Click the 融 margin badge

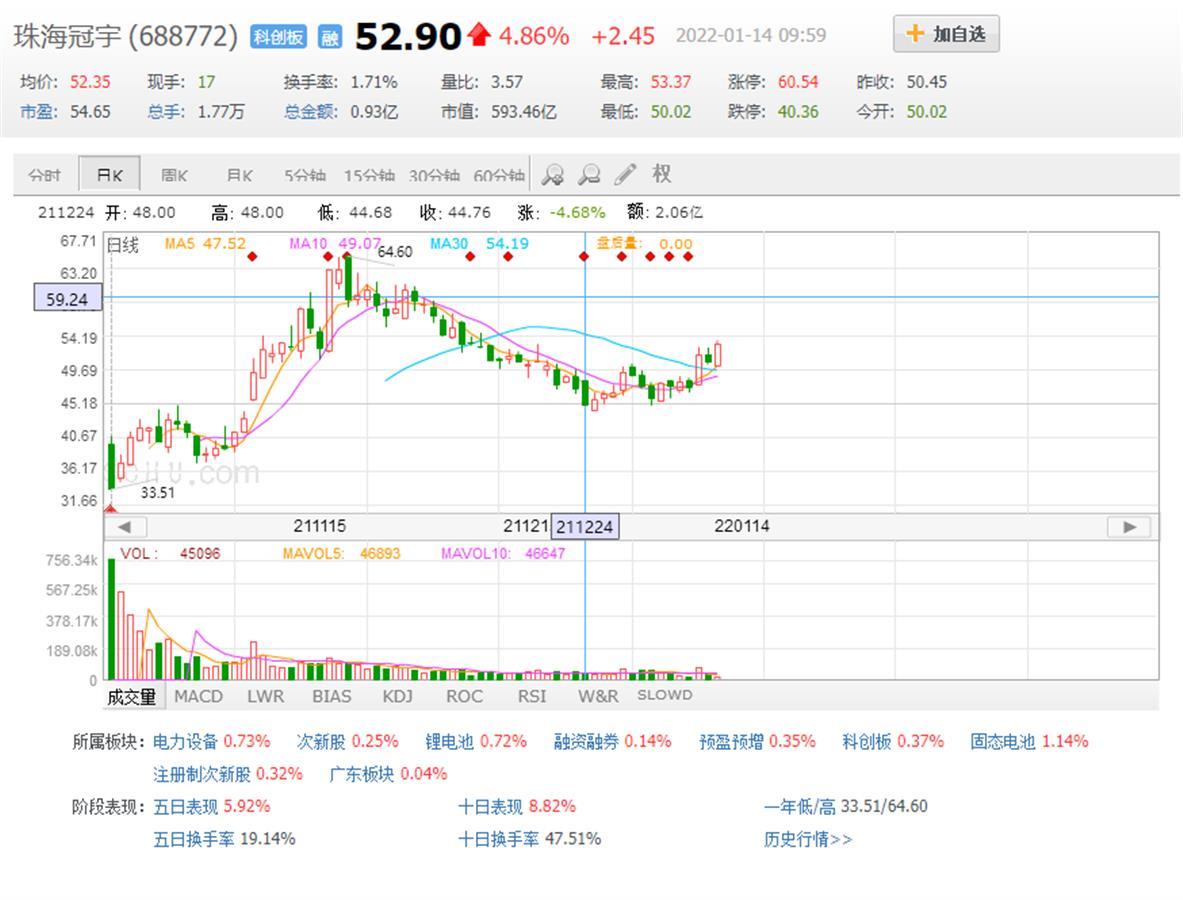pyautogui.click(x=330, y=36)
